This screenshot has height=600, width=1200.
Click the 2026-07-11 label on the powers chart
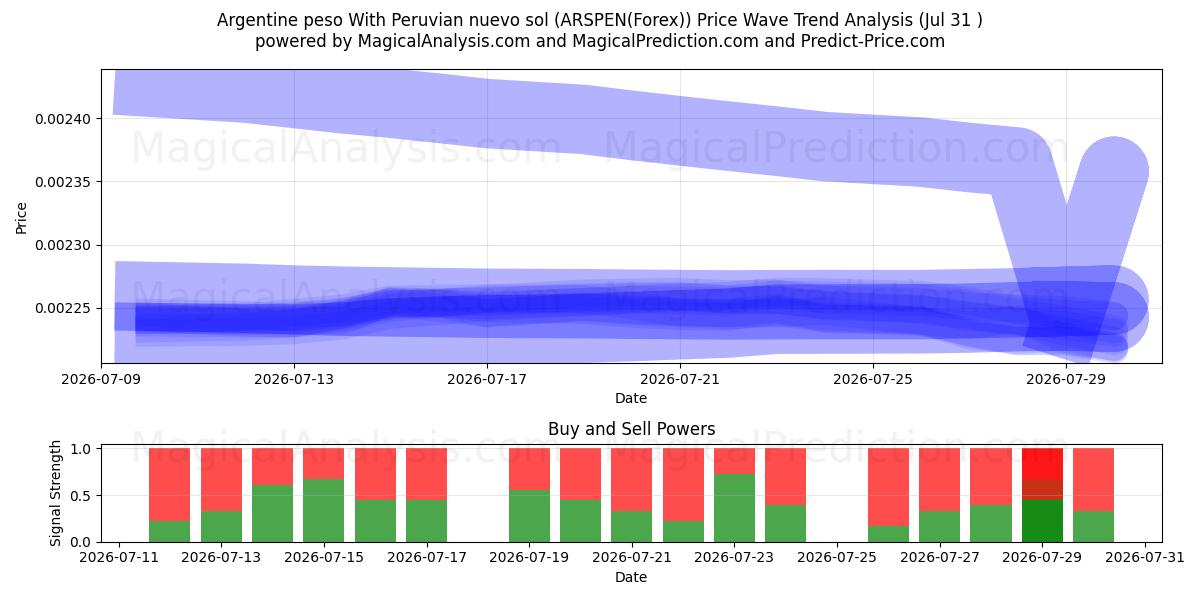tap(119, 558)
